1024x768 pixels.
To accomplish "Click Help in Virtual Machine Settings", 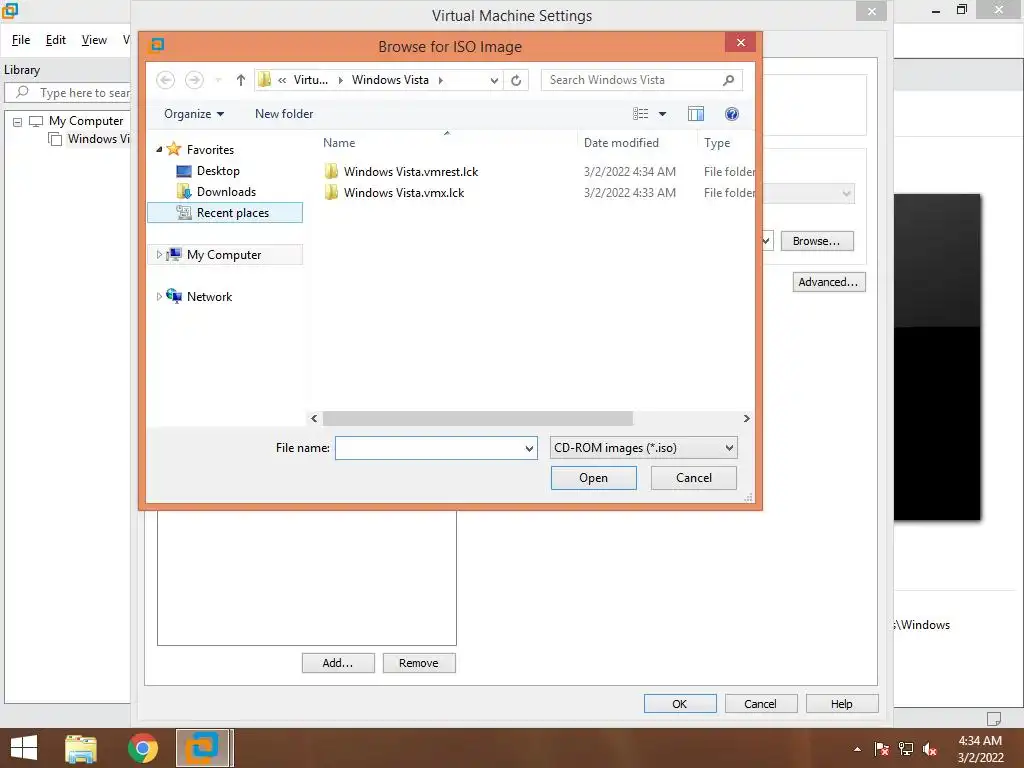I will pos(842,703).
